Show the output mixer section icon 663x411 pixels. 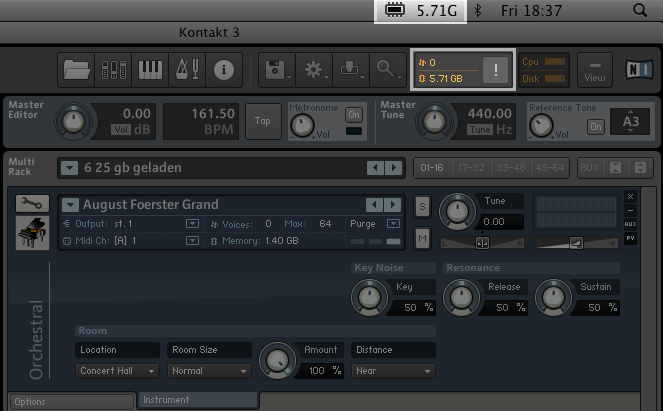point(113,70)
